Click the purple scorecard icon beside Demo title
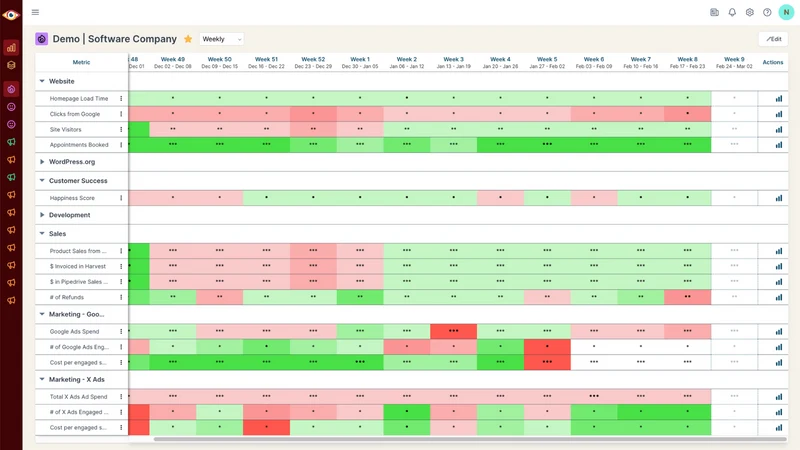The image size is (800, 450). [41, 39]
